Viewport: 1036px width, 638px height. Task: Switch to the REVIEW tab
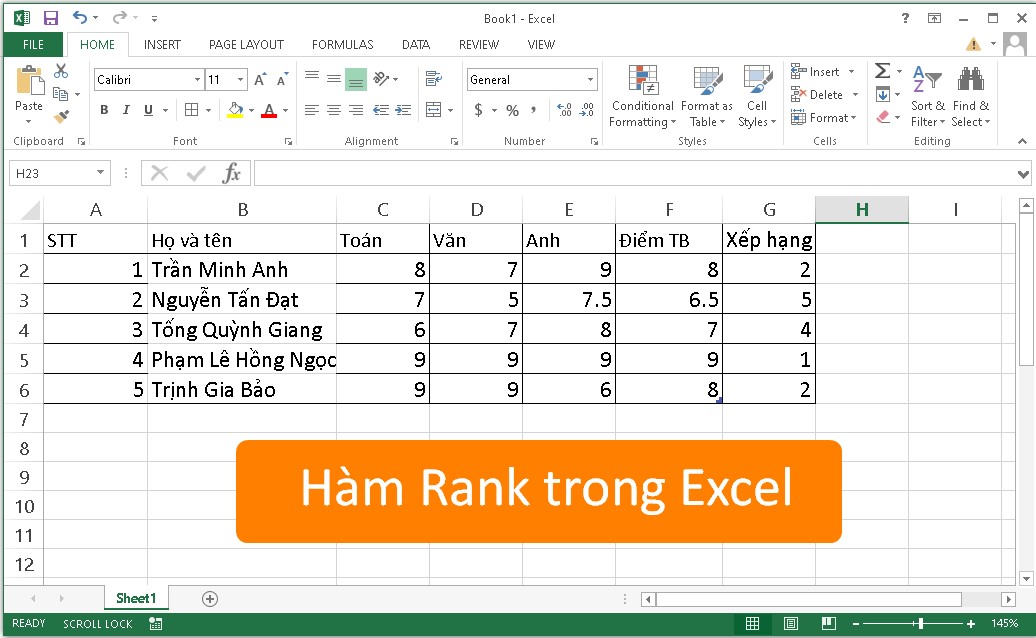[x=479, y=45]
